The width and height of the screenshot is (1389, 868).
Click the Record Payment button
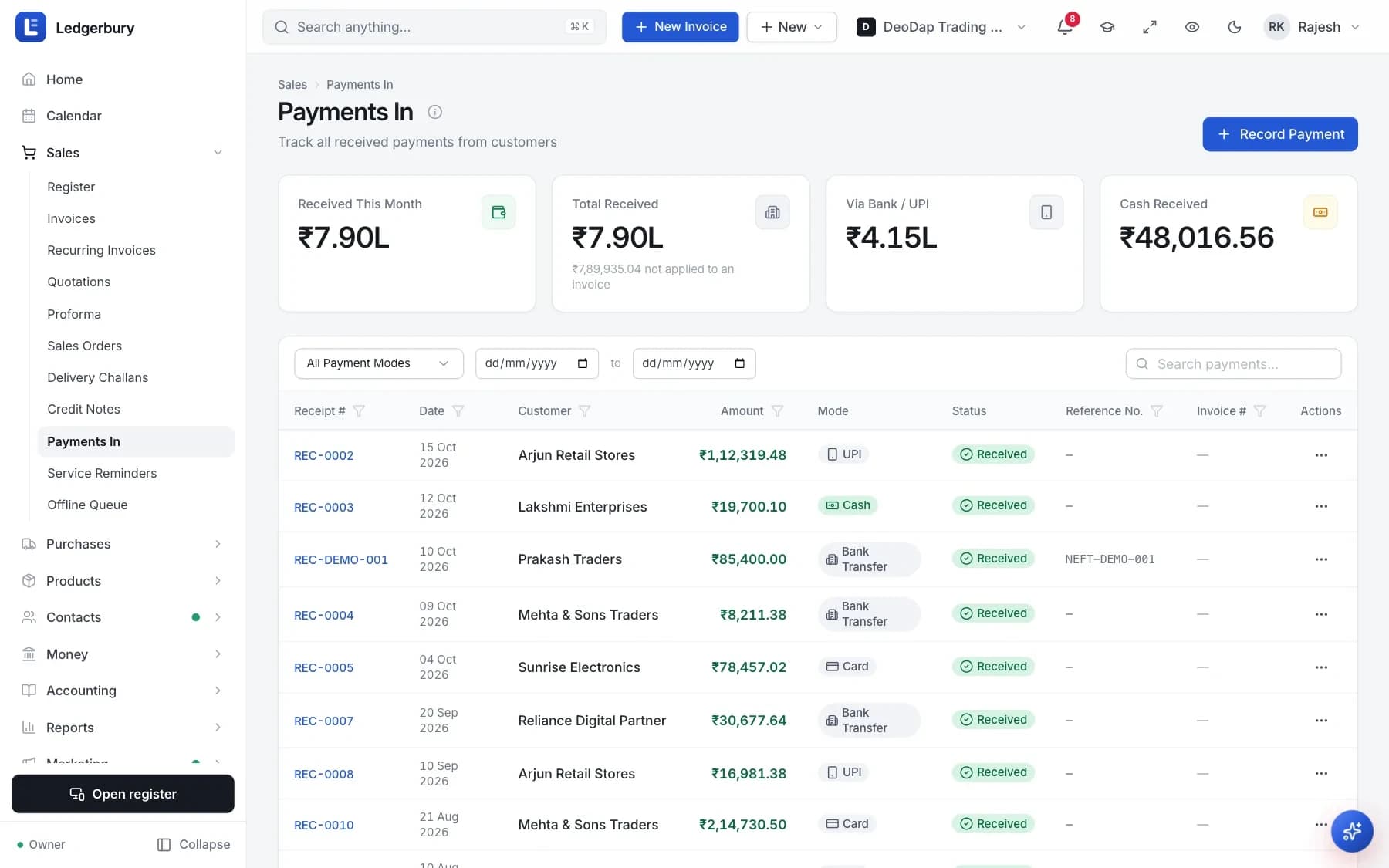pyautogui.click(x=1280, y=134)
